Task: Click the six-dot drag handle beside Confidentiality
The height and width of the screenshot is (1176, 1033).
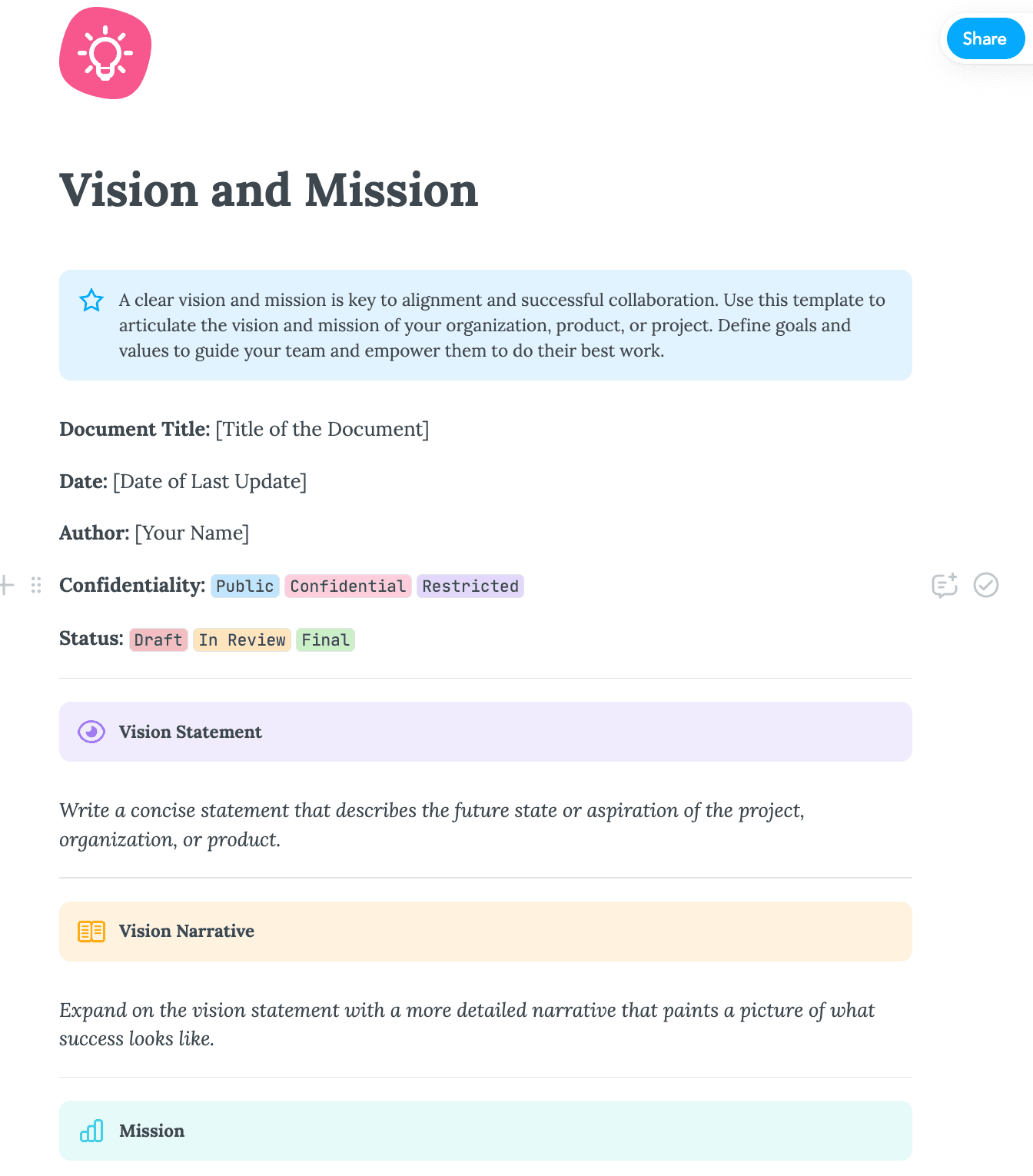Action: pyautogui.click(x=36, y=585)
